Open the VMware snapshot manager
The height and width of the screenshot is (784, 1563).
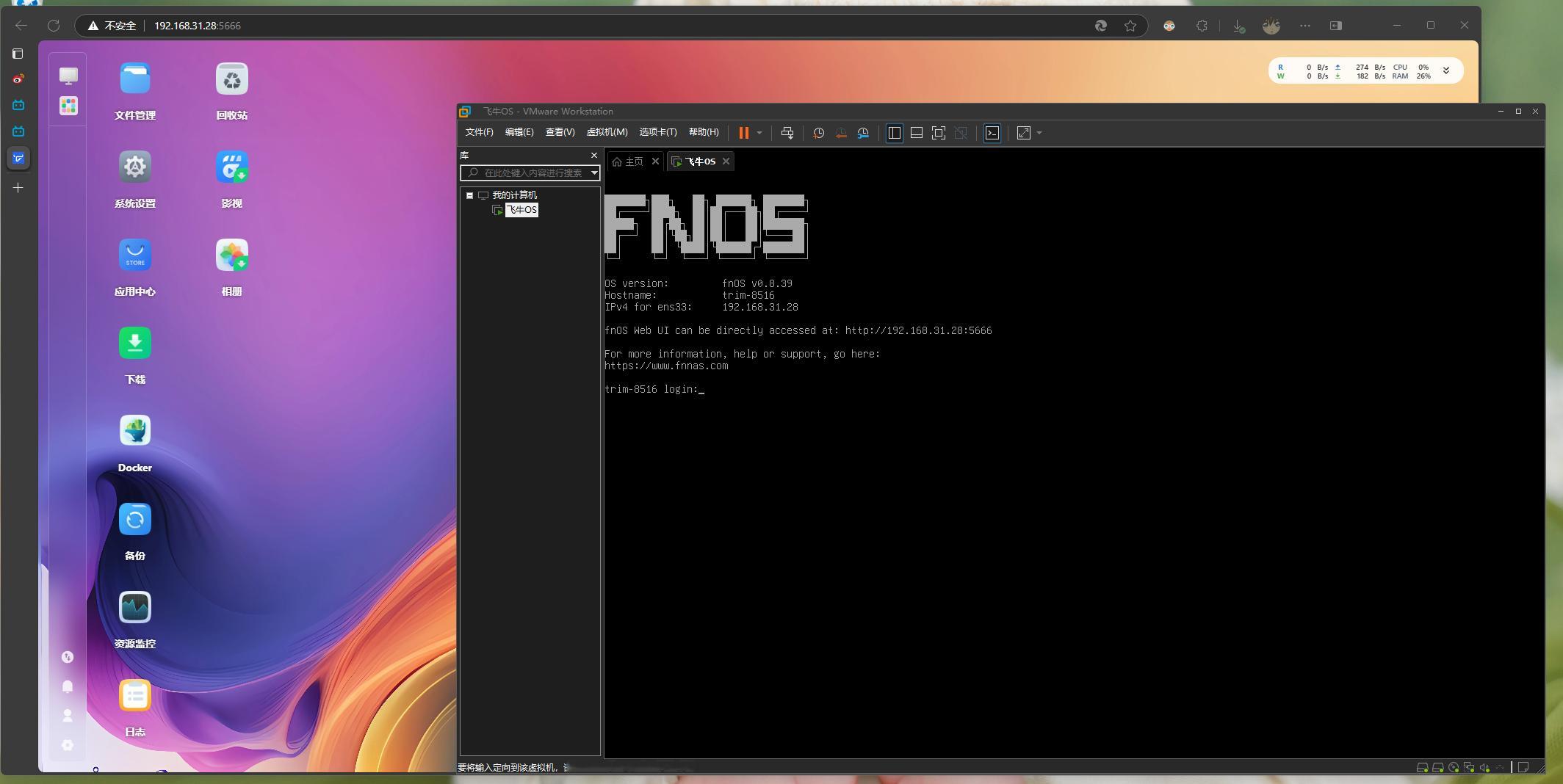coord(864,133)
